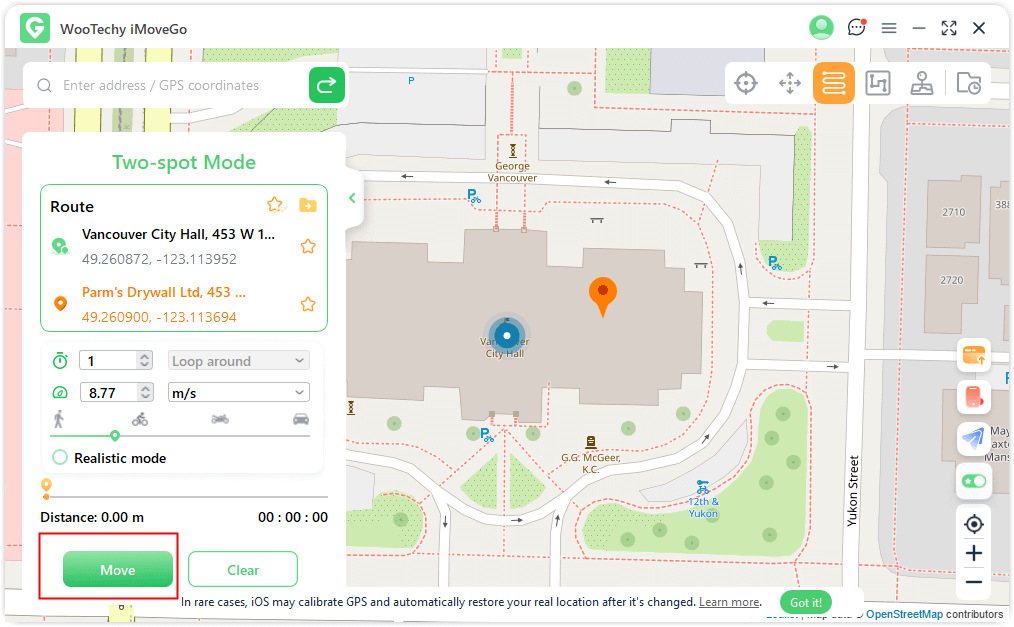Open the hamburger menu in title bar
1014x627 pixels.
(888, 28)
